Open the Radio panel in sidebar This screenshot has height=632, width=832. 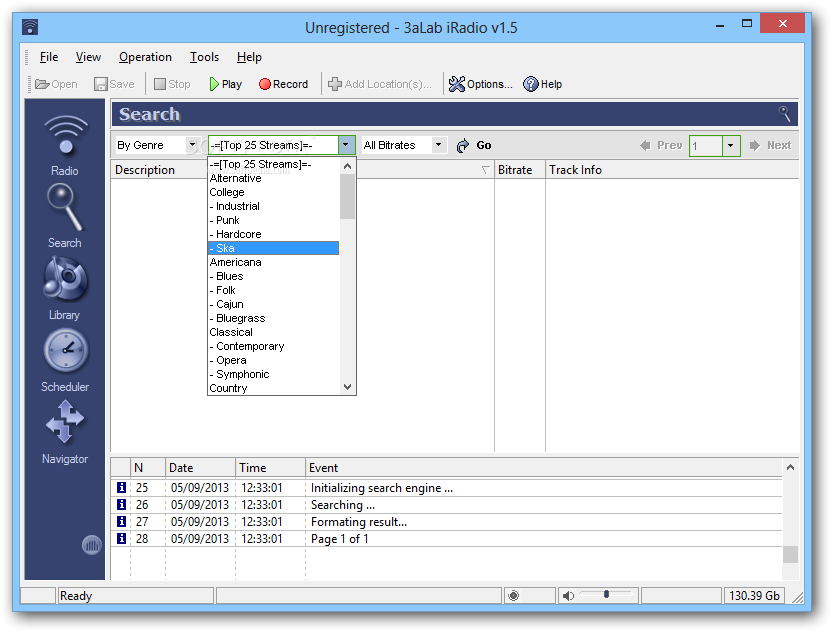(65, 145)
